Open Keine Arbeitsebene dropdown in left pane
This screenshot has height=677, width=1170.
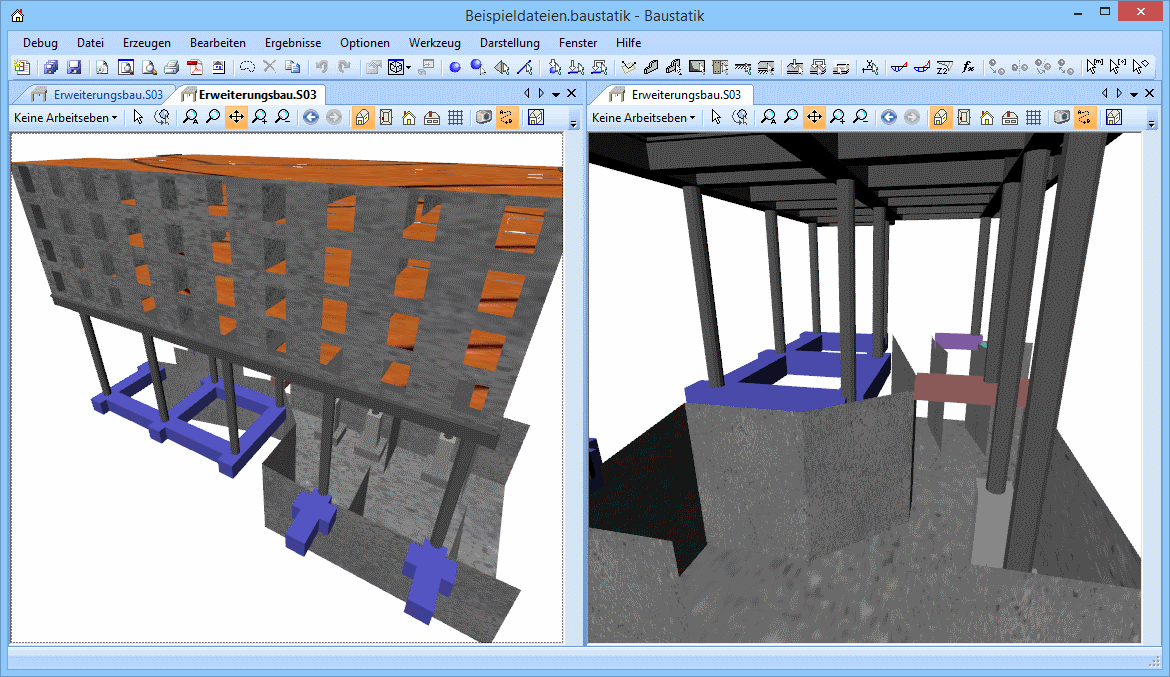66,118
